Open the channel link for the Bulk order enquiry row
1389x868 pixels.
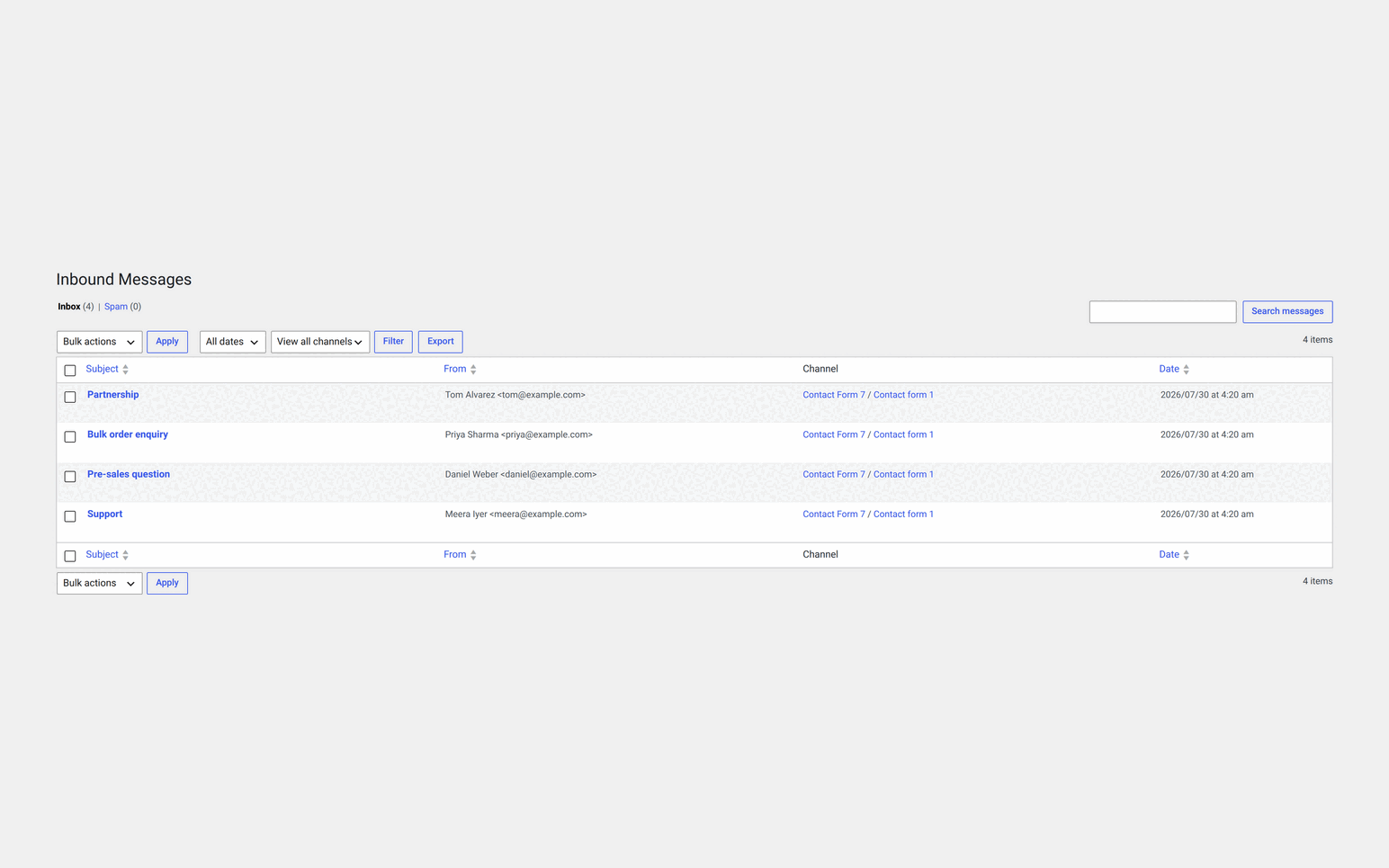pyautogui.click(x=868, y=434)
